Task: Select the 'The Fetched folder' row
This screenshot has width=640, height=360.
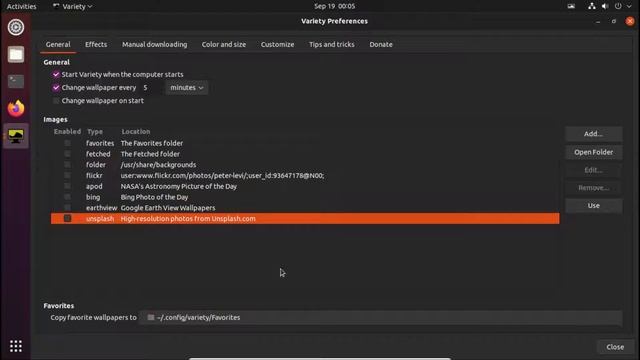Action: [x=305, y=154]
